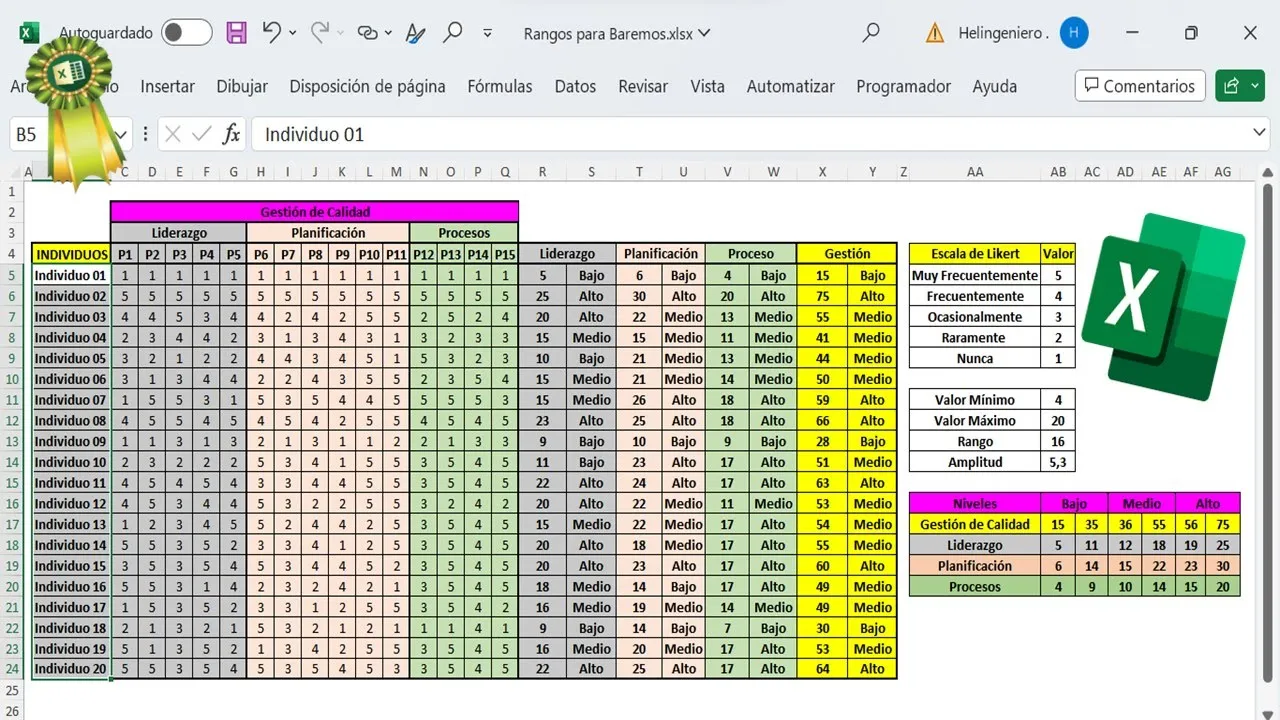The width and height of the screenshot is (1280, 720).
Task: Select the yellow Gestión results header cell
Action: [847, 254]
